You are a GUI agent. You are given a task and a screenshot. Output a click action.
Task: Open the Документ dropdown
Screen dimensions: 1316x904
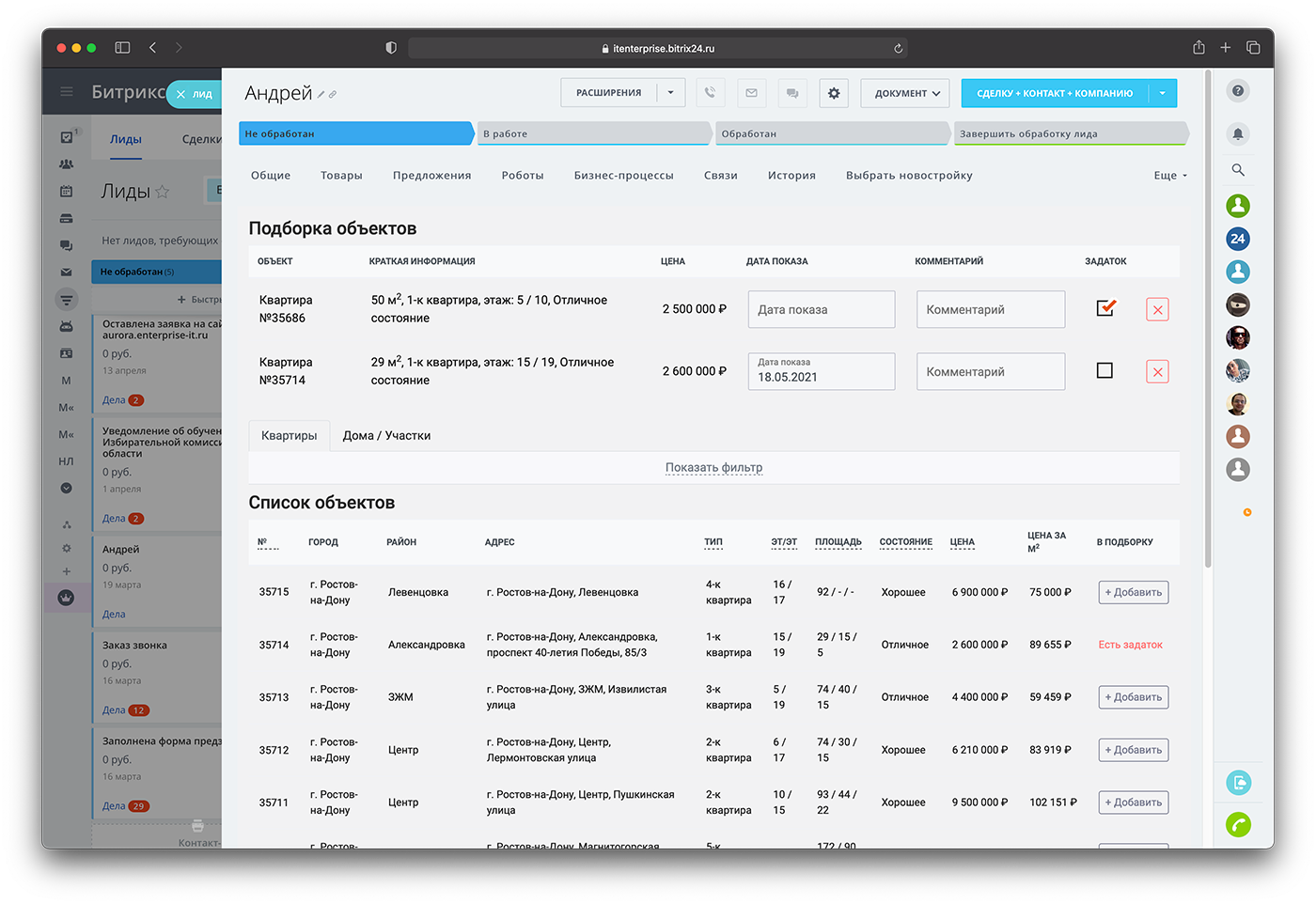coord(905,93)
